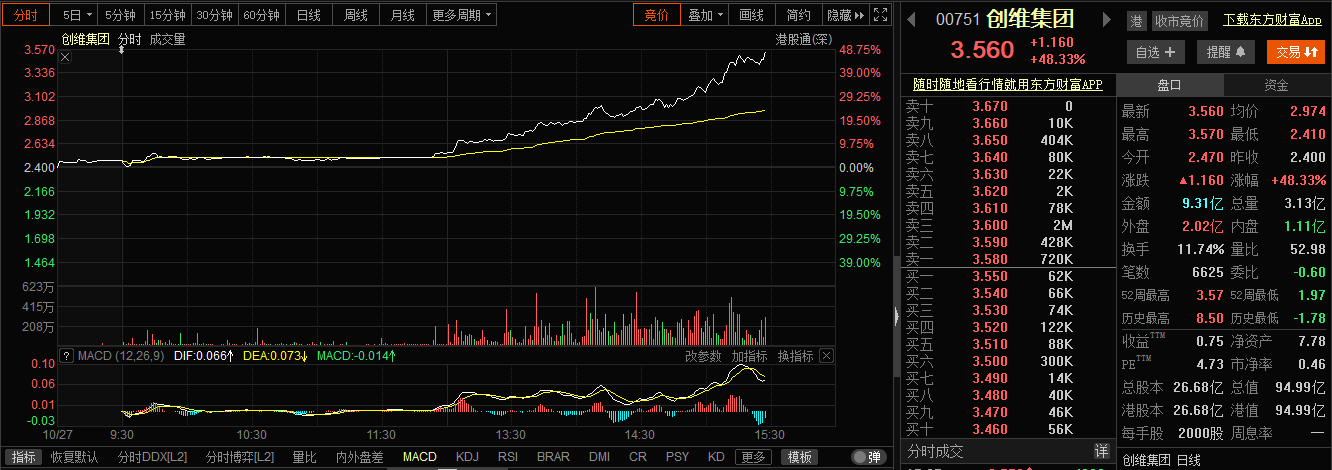
Task: Open the MACD help question-mark icon
Action: coord(67,356)
